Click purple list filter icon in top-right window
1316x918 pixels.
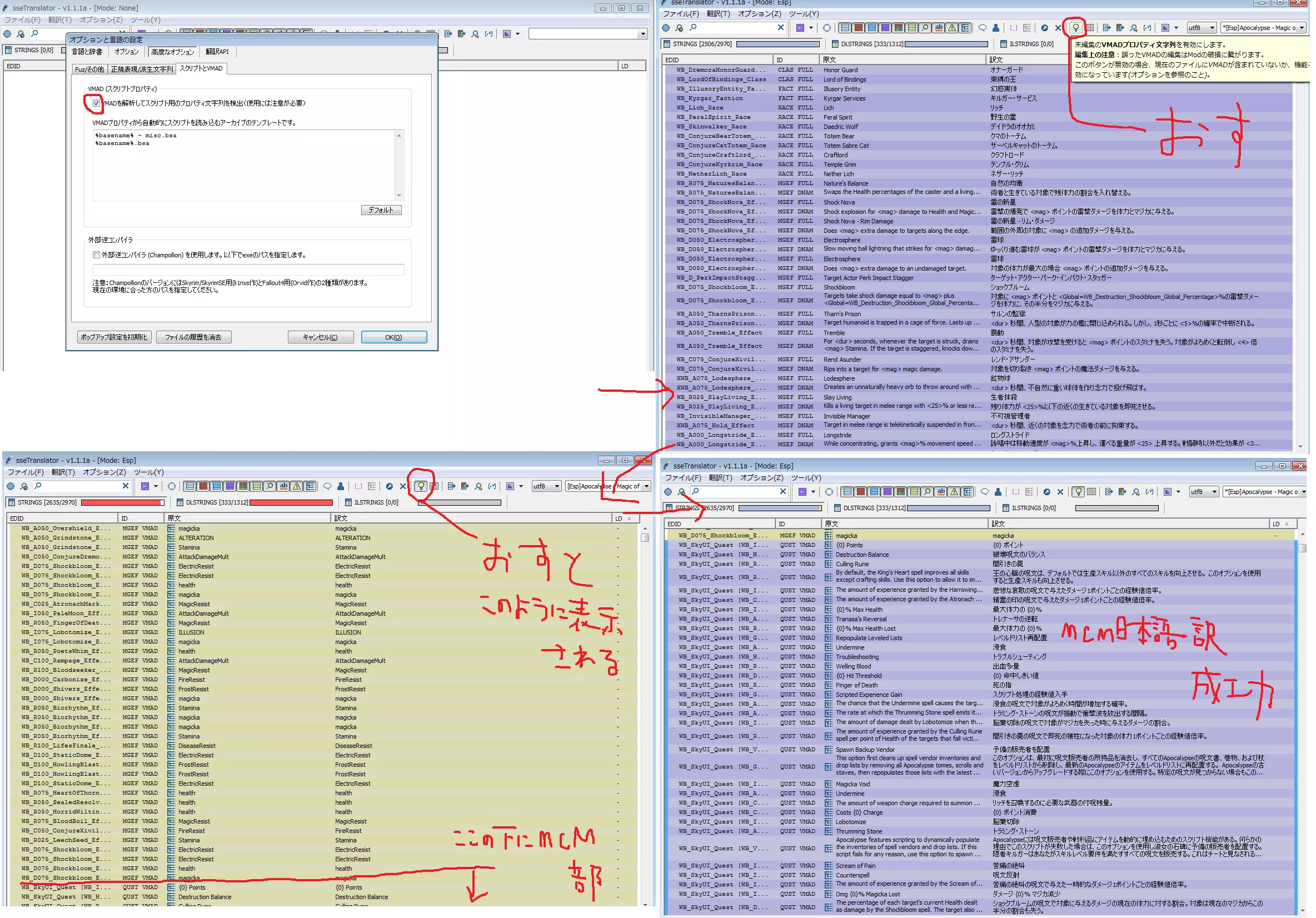885,28
